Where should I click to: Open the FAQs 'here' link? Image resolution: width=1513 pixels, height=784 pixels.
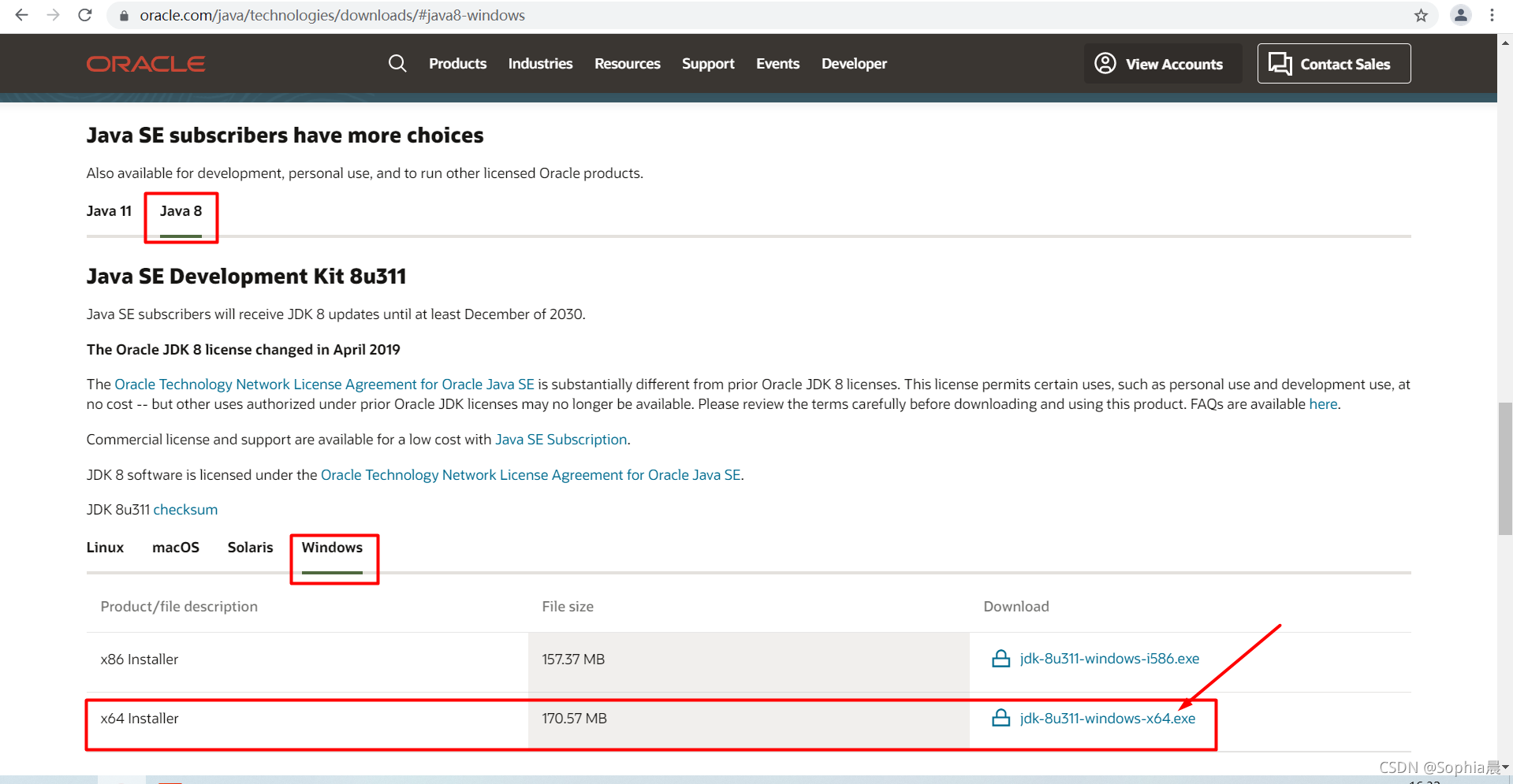coord(1323,404)
